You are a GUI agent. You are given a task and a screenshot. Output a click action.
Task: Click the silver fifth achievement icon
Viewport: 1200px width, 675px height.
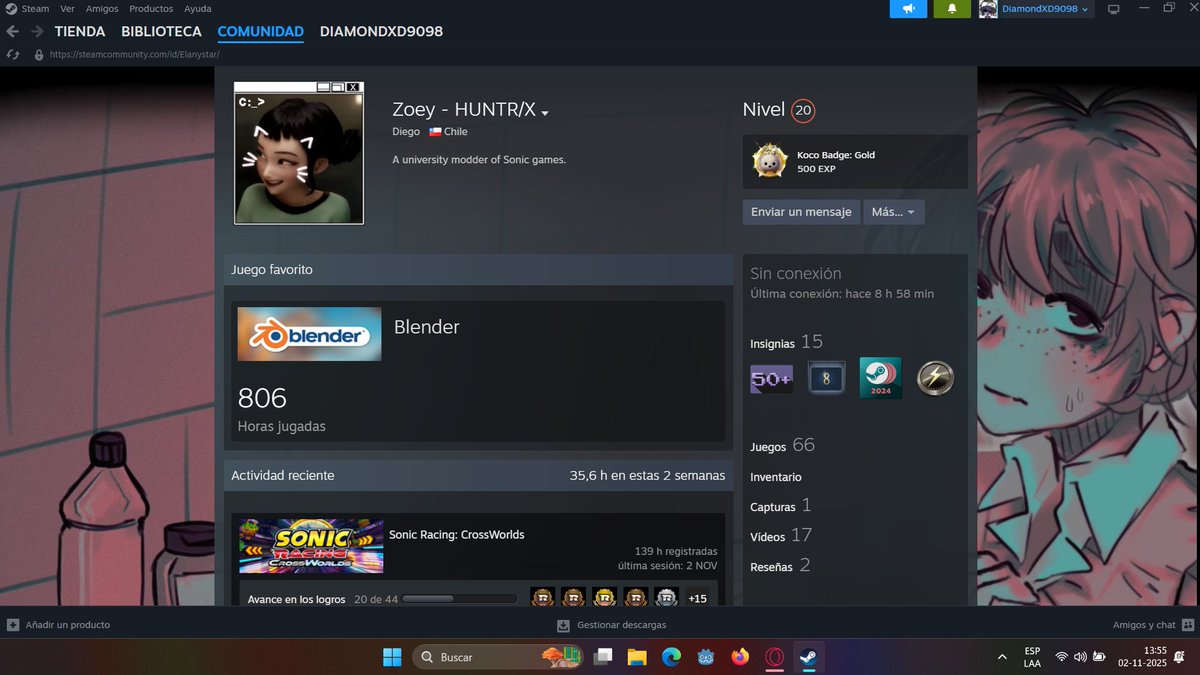666,598
